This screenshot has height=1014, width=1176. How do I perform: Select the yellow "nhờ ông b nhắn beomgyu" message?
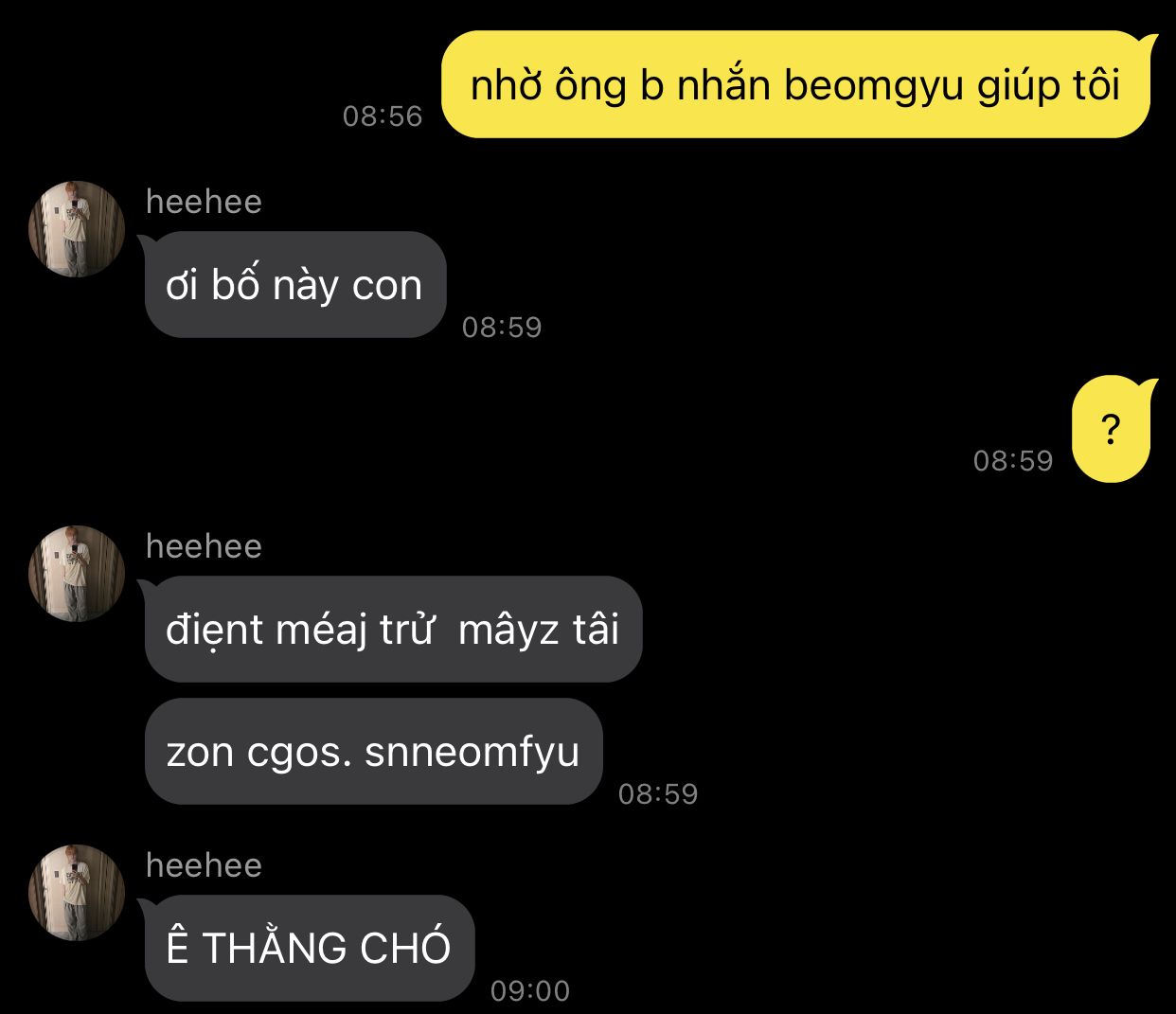coord(797,85)
